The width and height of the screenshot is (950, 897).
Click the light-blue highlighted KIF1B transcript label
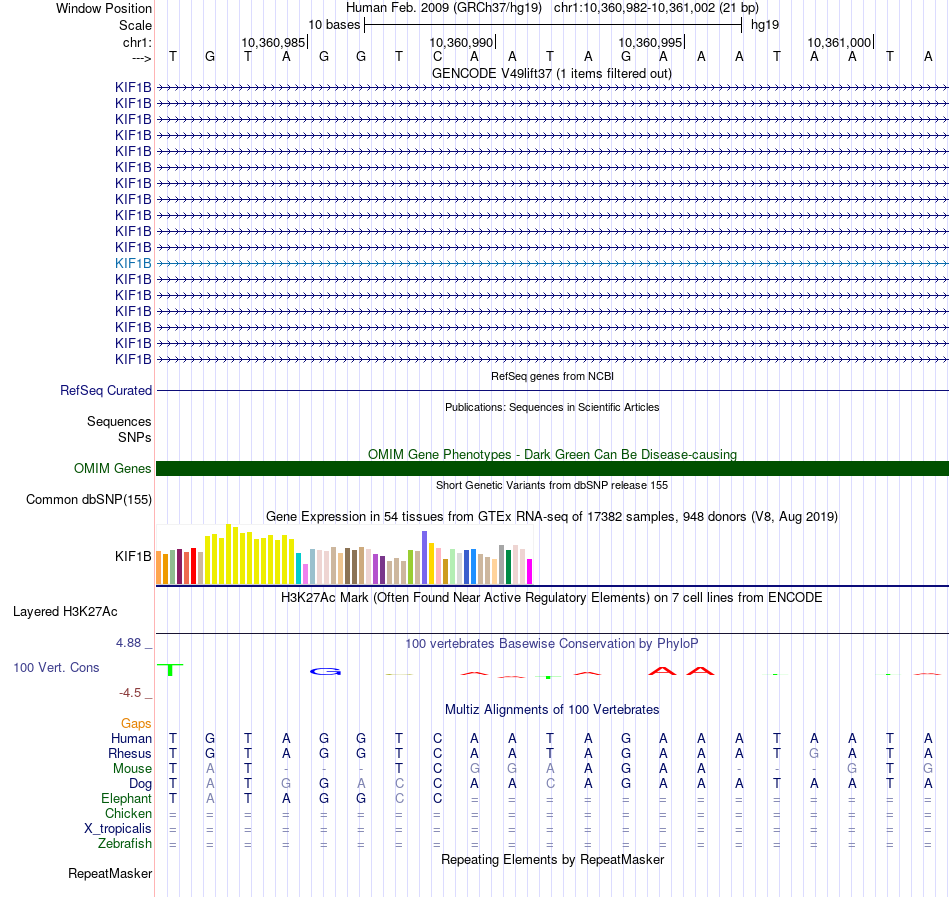pyautogui.click(x=133, y=263)
